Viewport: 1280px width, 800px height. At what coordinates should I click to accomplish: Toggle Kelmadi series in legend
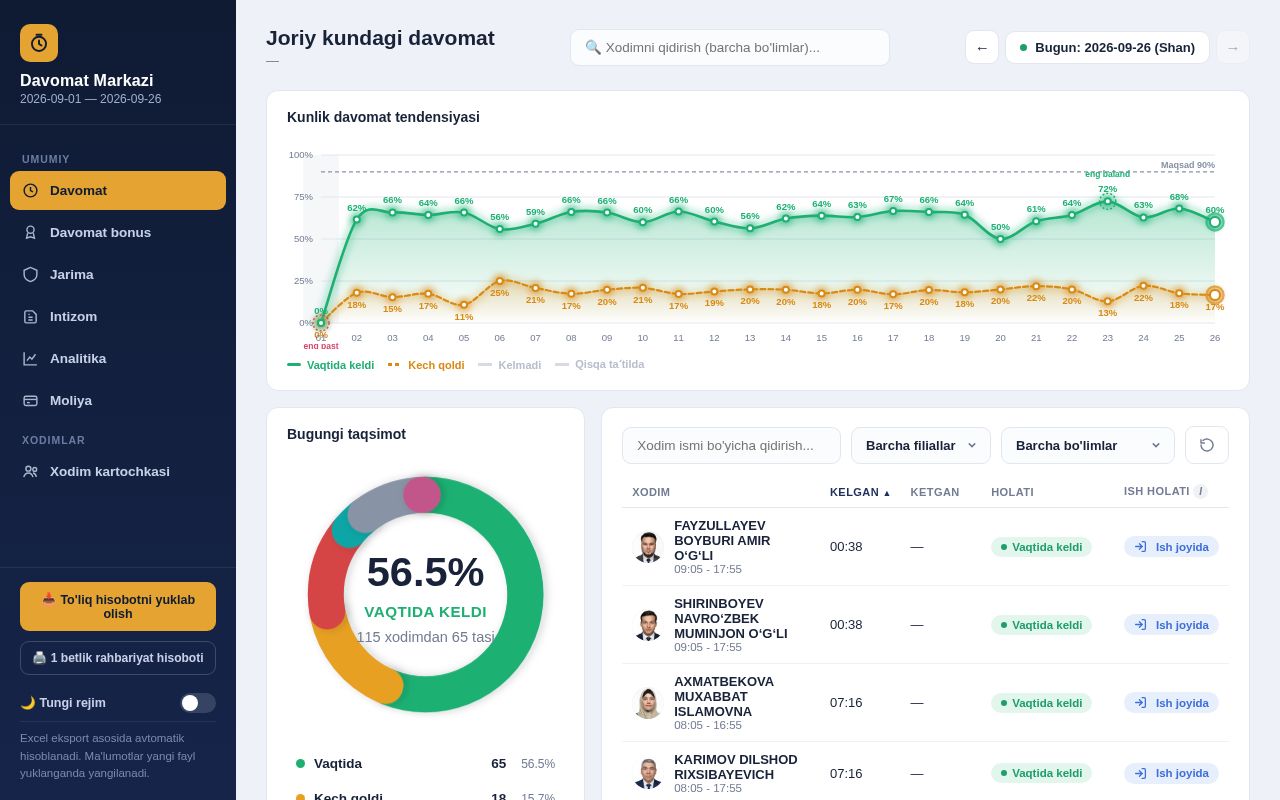click(510, 365)
